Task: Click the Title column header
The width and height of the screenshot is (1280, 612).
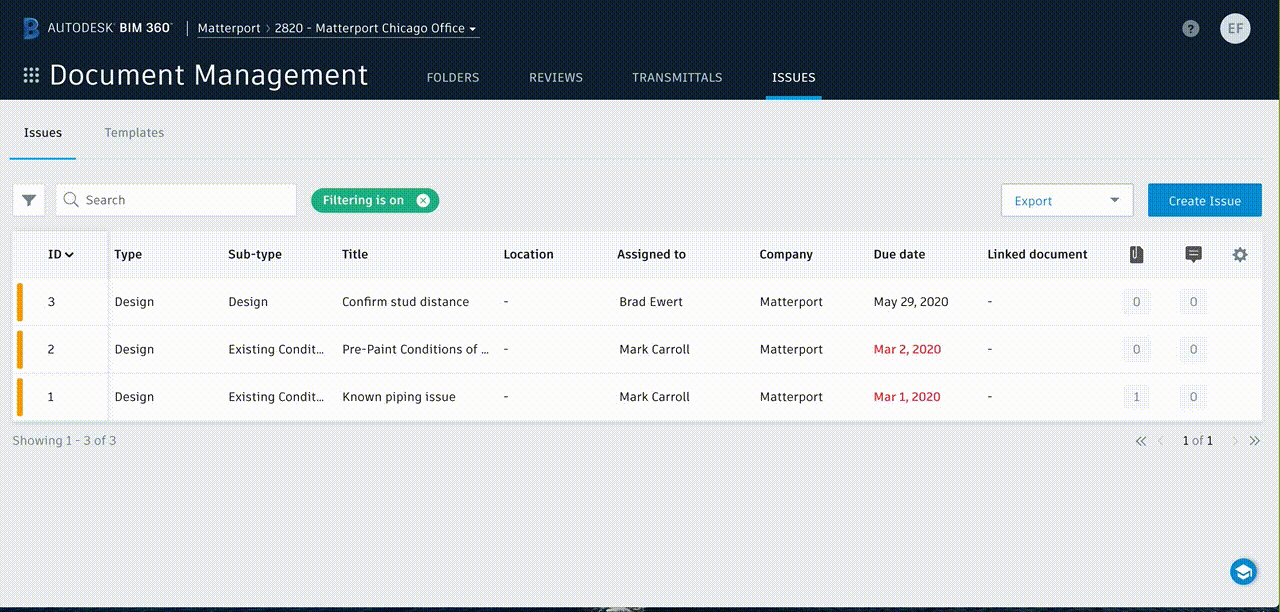Action: pos(355,255)
